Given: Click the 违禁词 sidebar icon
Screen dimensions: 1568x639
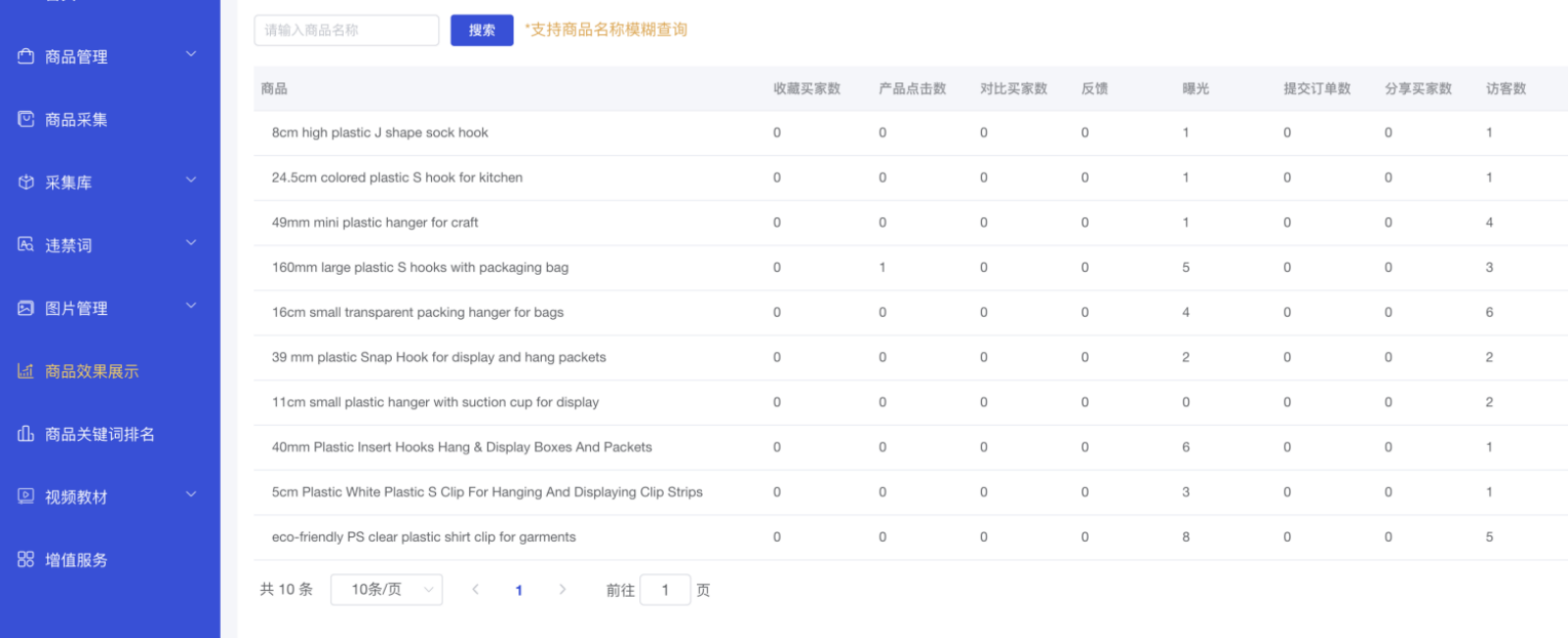Looking at the screenshot, I should pyautogui.click(x=26, y=244).
